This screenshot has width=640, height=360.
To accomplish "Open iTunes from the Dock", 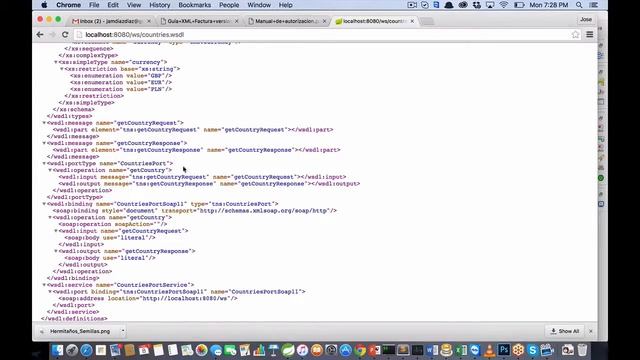I will pyautogui.click(x=302, y=350).
